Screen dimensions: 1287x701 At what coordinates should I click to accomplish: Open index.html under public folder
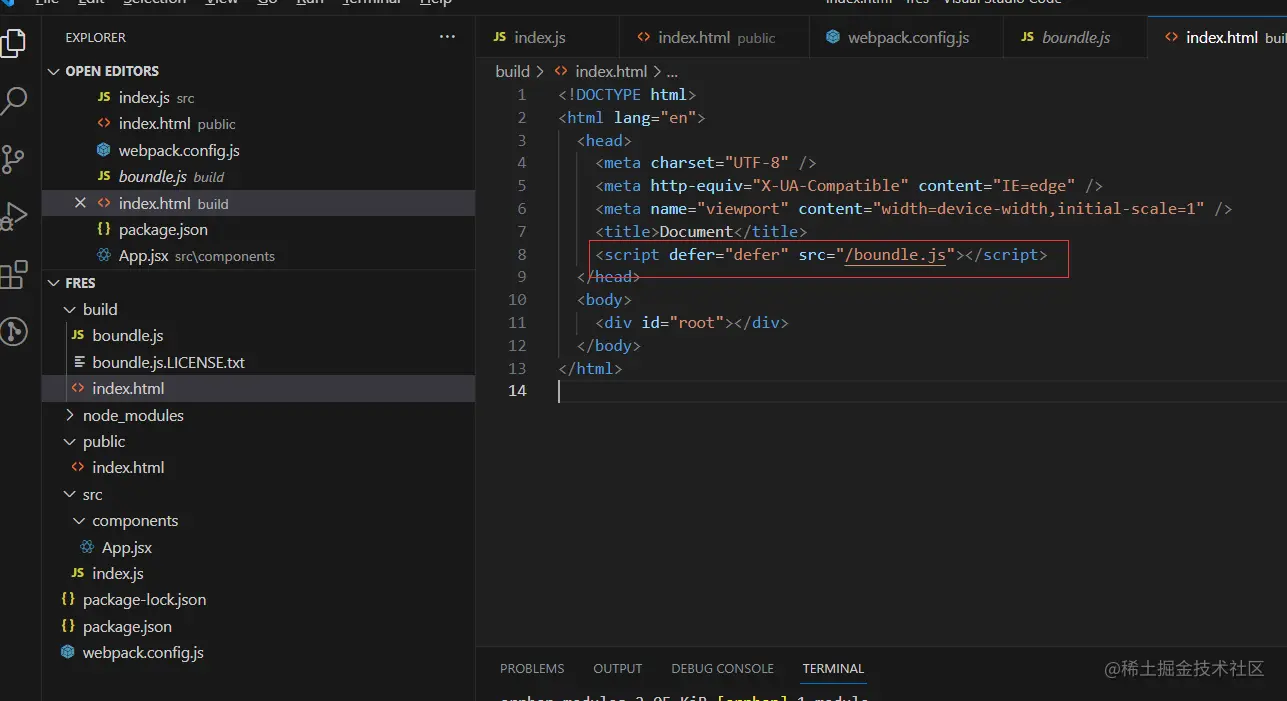point(258,467)
